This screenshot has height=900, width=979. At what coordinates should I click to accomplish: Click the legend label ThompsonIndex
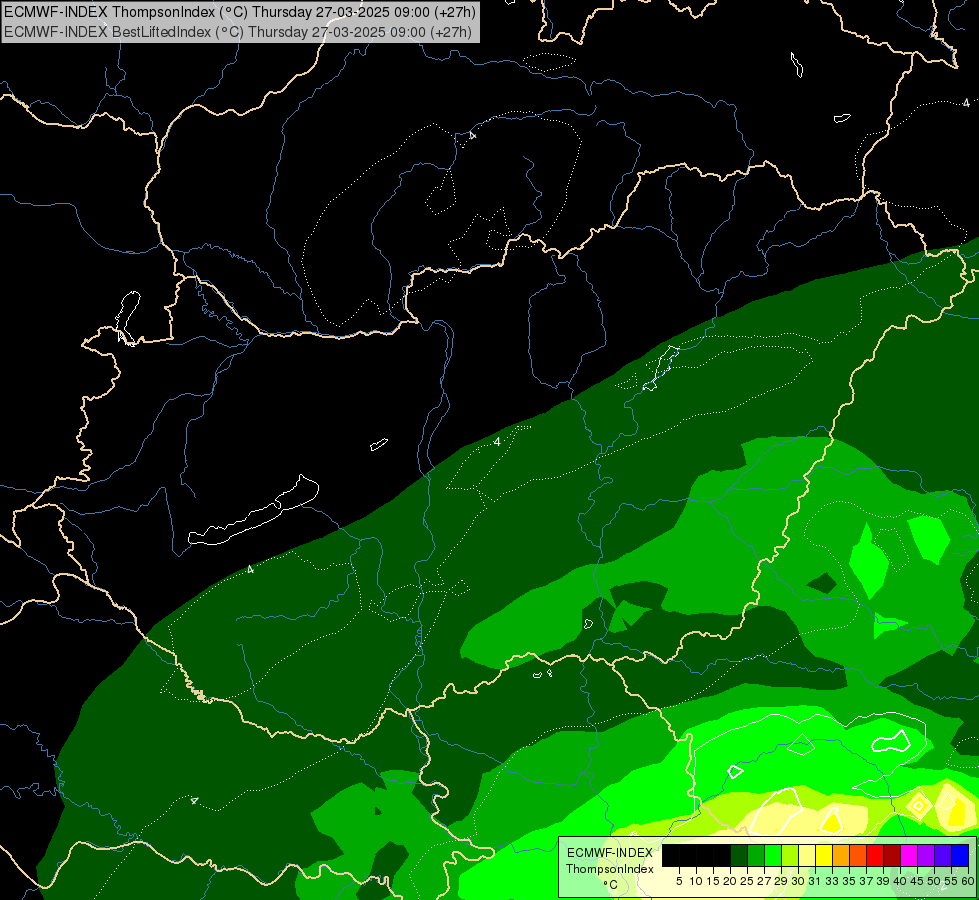(x=609, y=869)
